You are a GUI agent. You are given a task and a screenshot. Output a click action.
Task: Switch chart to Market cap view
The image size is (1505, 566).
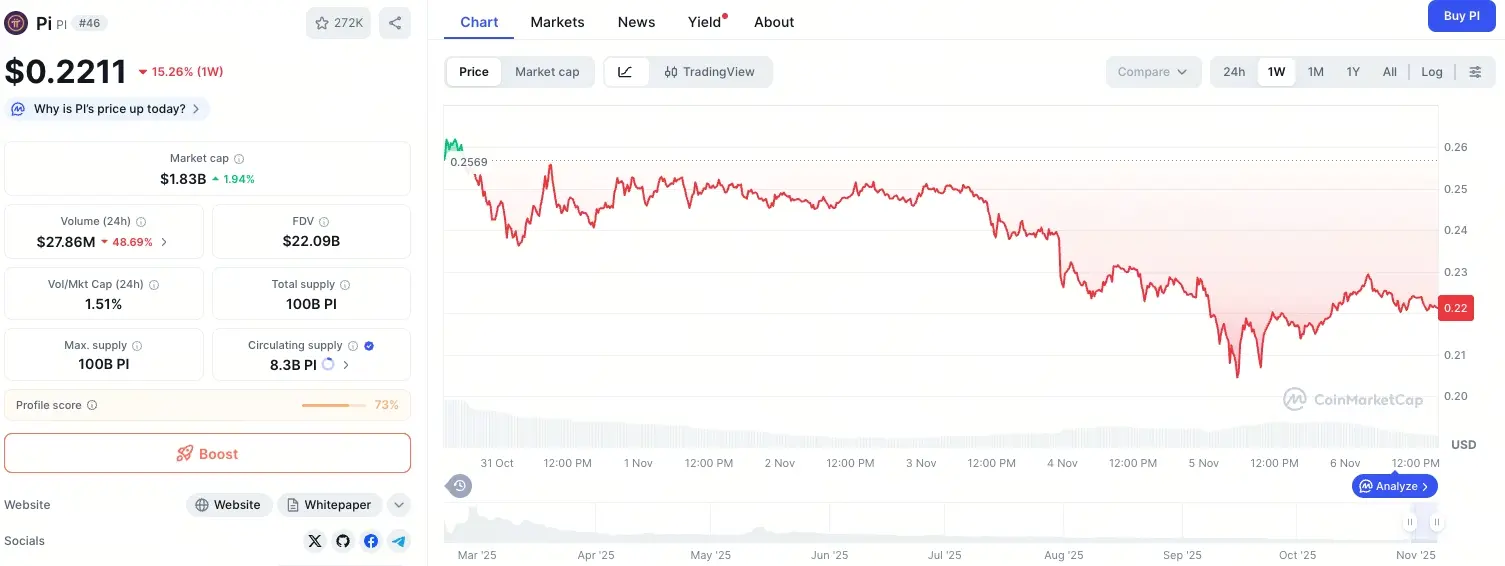547,72
